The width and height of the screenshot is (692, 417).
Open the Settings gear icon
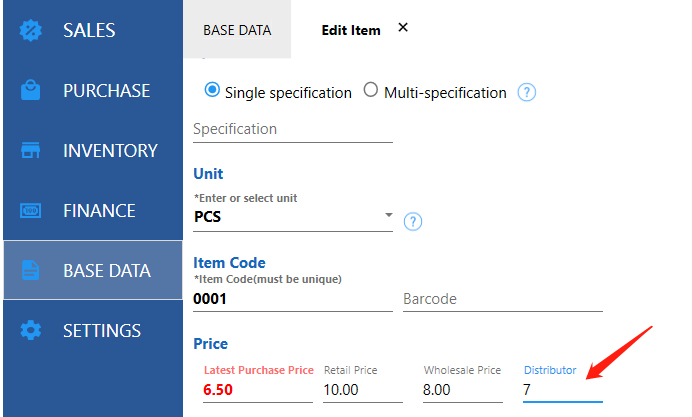[x=30, y=330]
